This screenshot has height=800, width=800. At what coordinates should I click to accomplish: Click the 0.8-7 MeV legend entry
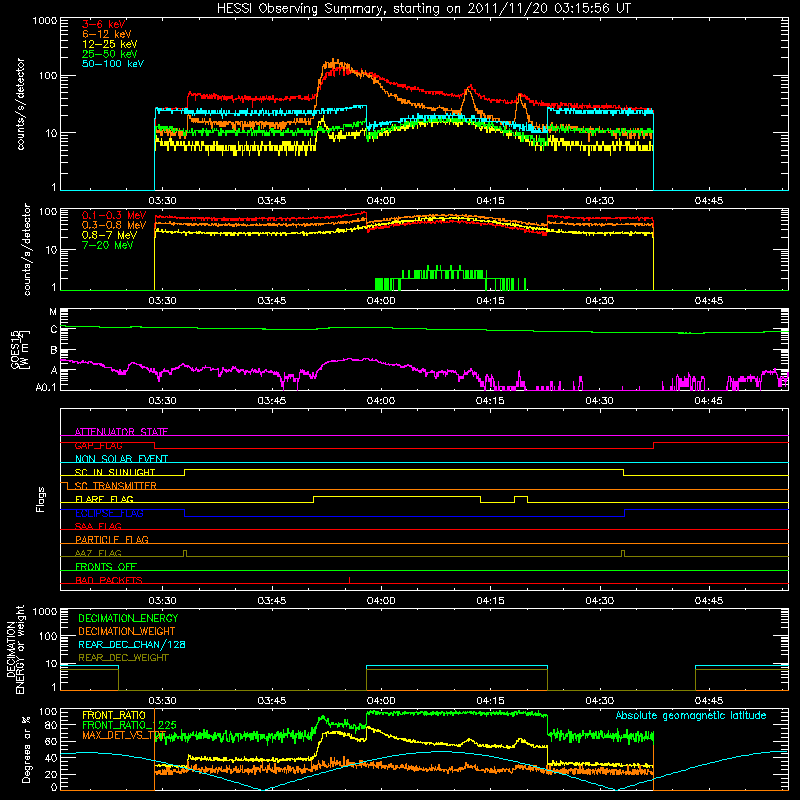(109, 235)
